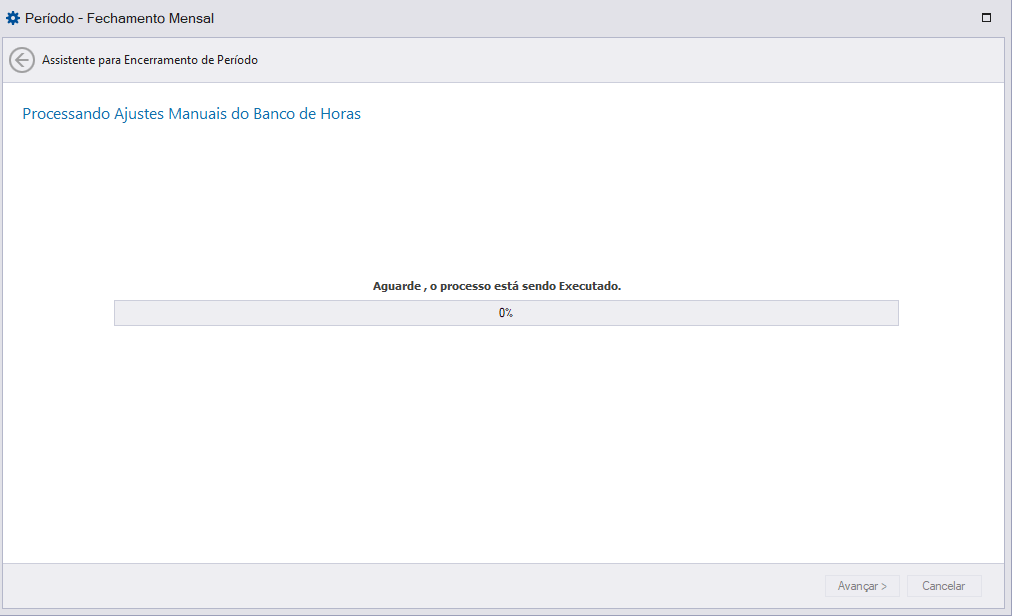Click empty footer panel left of Avançar
1012x616 pixels.
coord(413,586)
